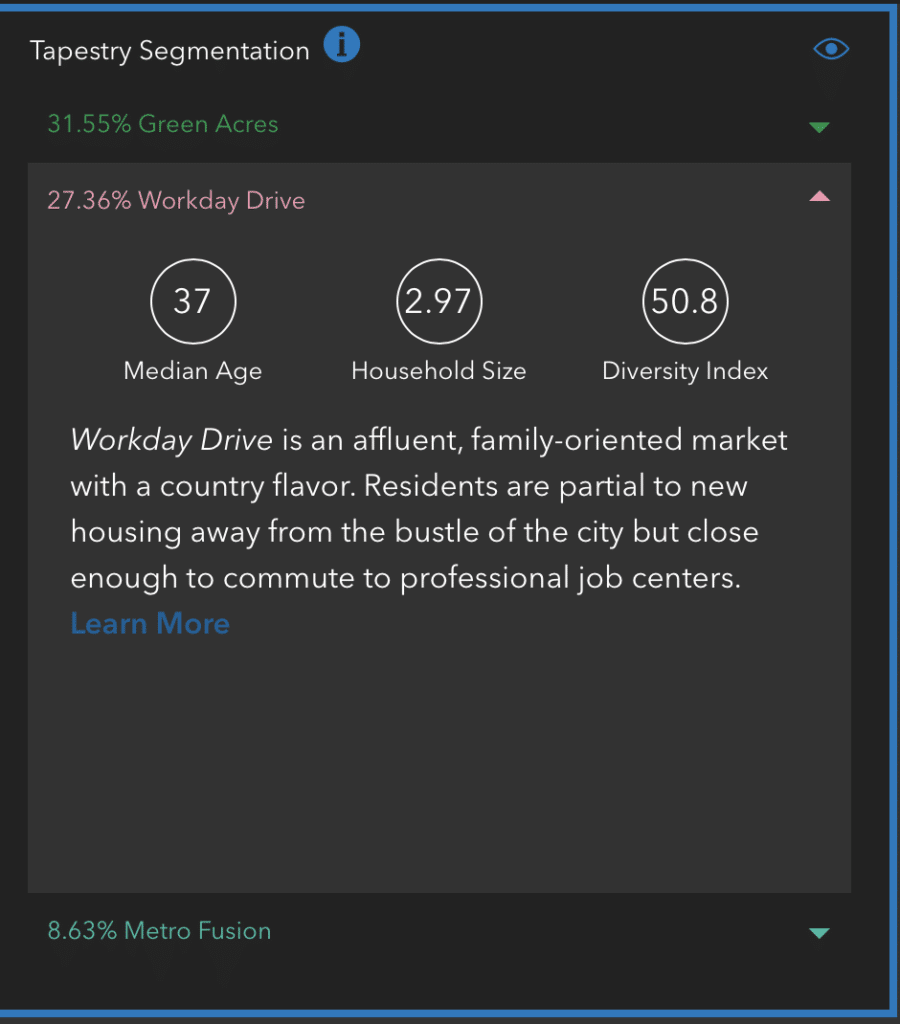Click the Median Age label
900x1024 pixels.
click(193, 371)
